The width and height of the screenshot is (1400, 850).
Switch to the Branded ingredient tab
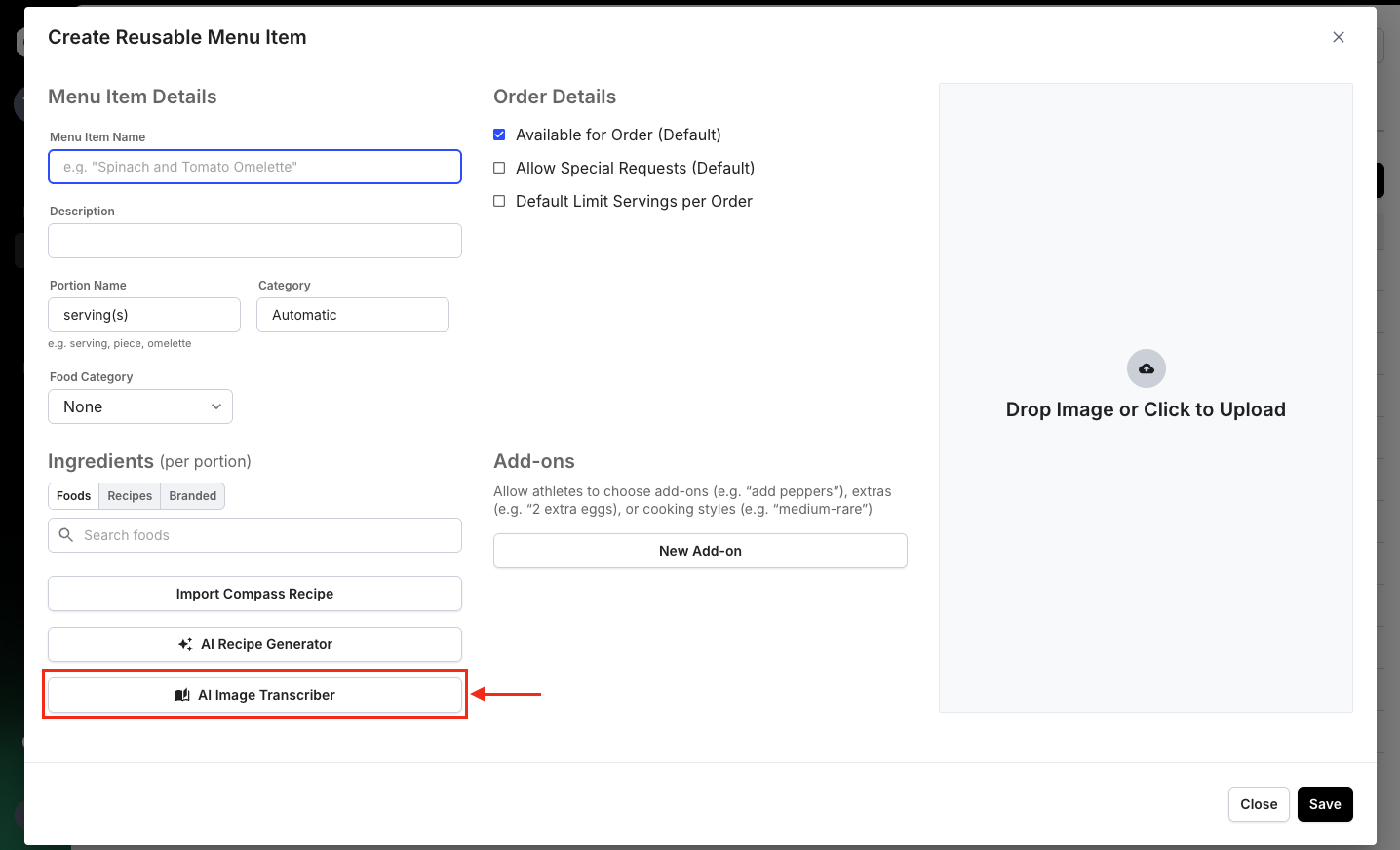[193, 496]
